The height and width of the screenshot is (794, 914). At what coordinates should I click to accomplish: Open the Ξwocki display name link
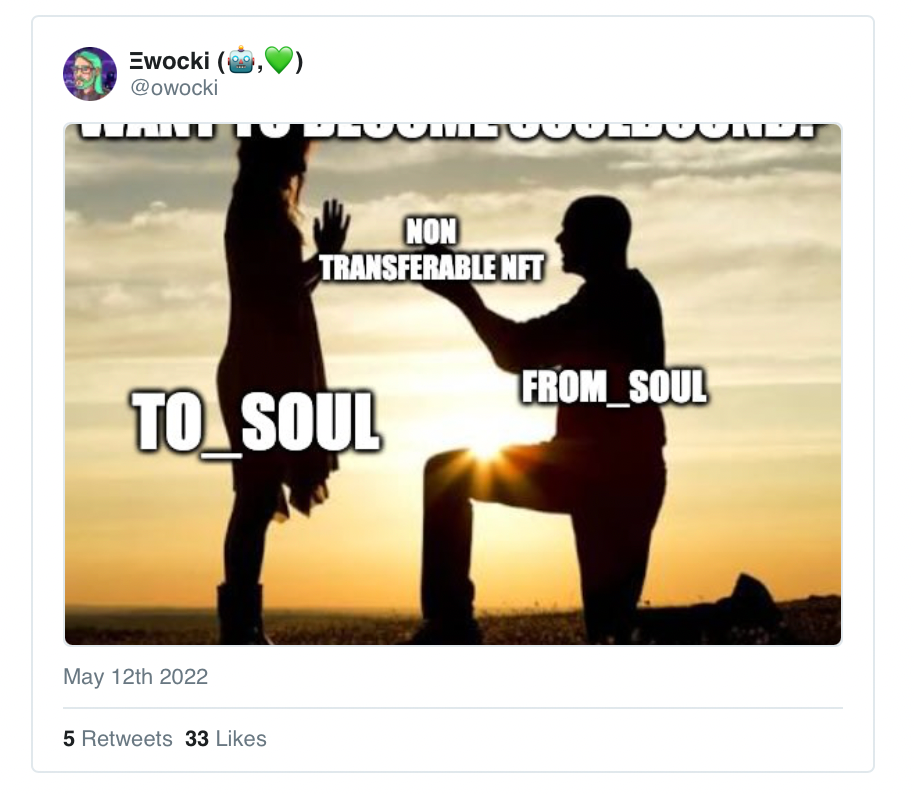point(216,61)
